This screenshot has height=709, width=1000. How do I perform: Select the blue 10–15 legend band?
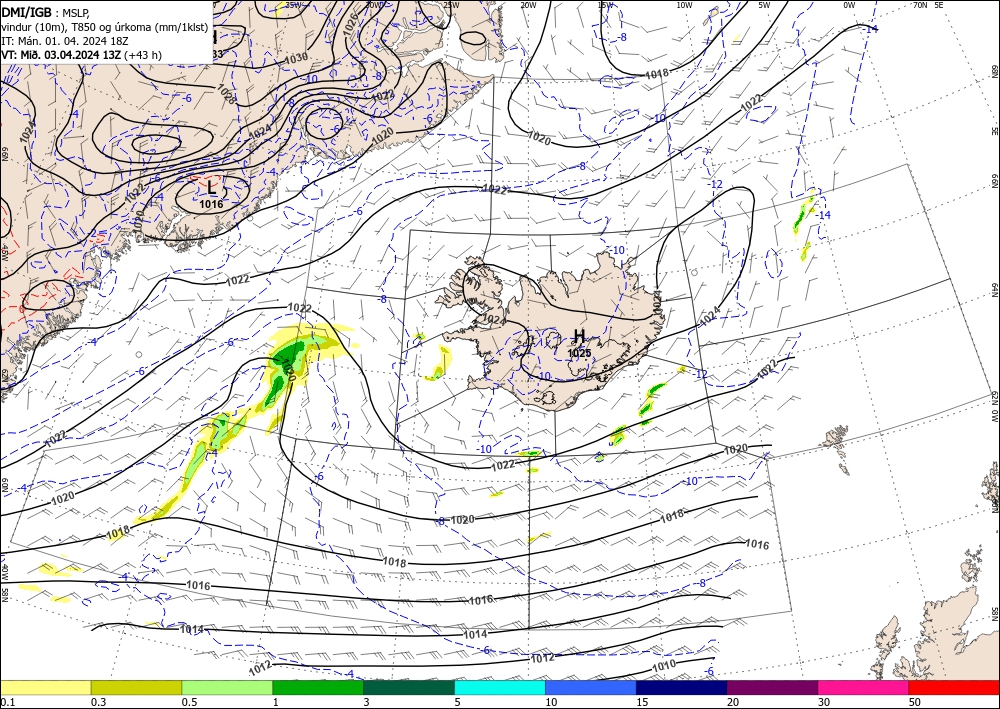(x=591, y=687)
